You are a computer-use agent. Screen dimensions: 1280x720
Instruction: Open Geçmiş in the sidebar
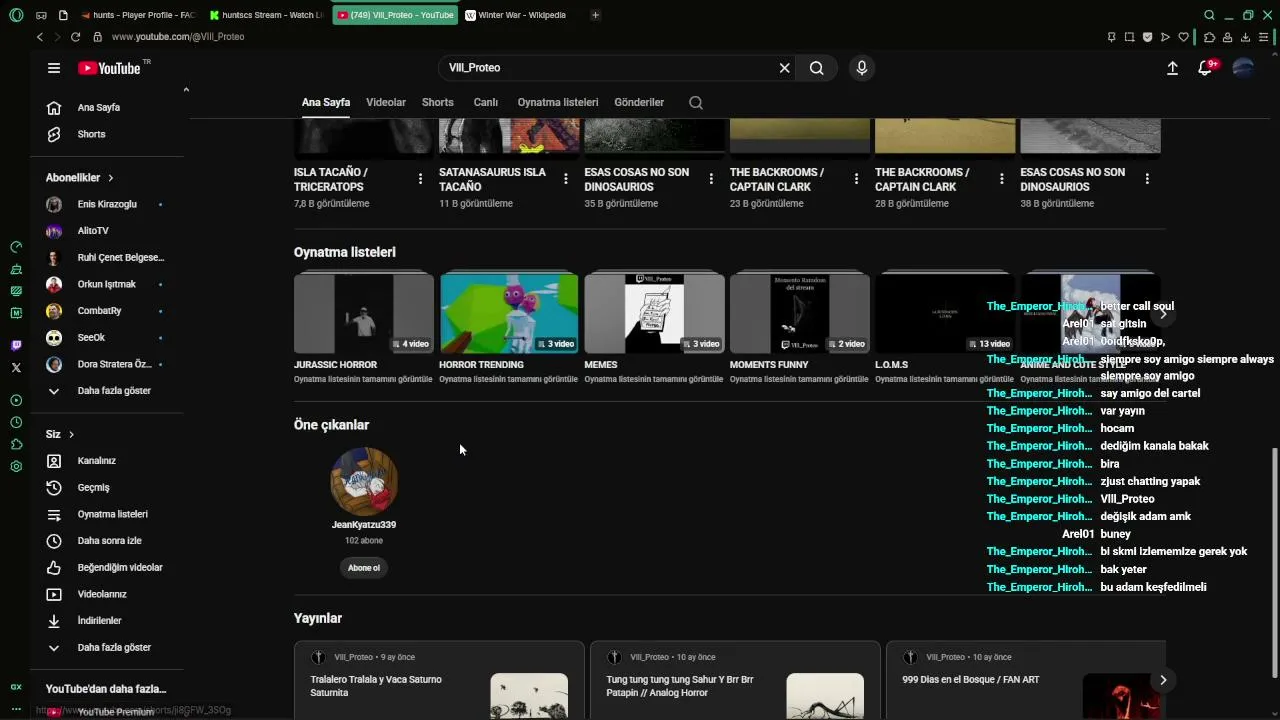(93, 488)
